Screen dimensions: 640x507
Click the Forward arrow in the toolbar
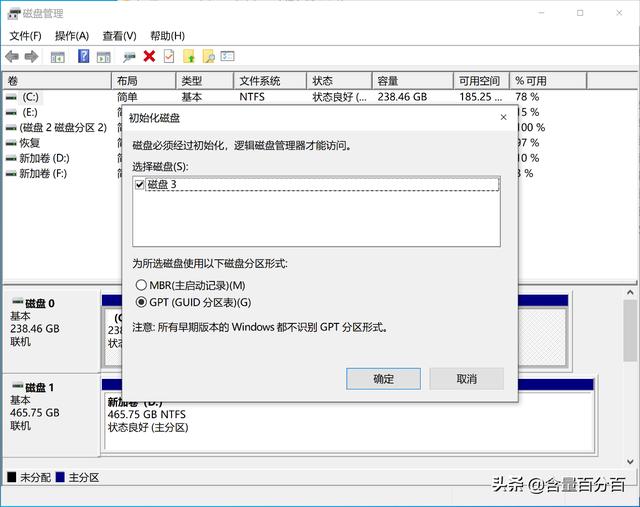(31, 56)
